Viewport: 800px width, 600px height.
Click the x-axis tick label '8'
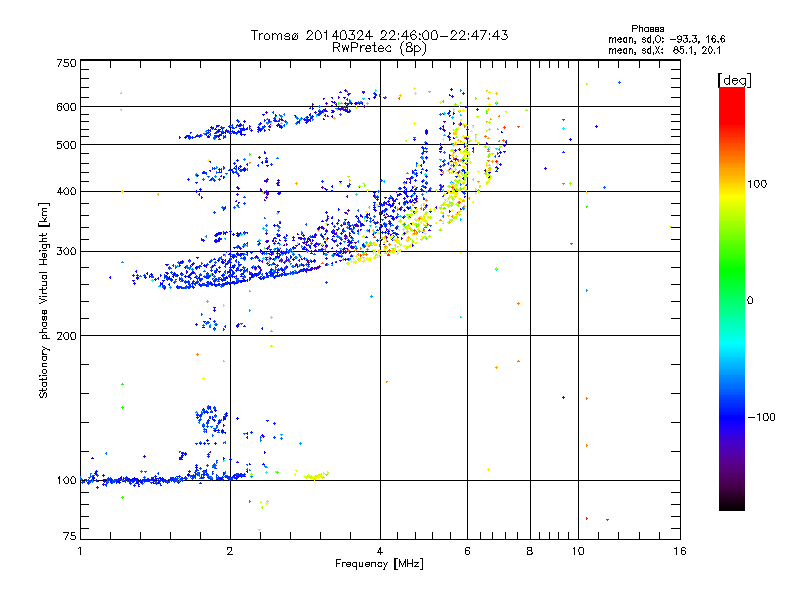point(530,551)
